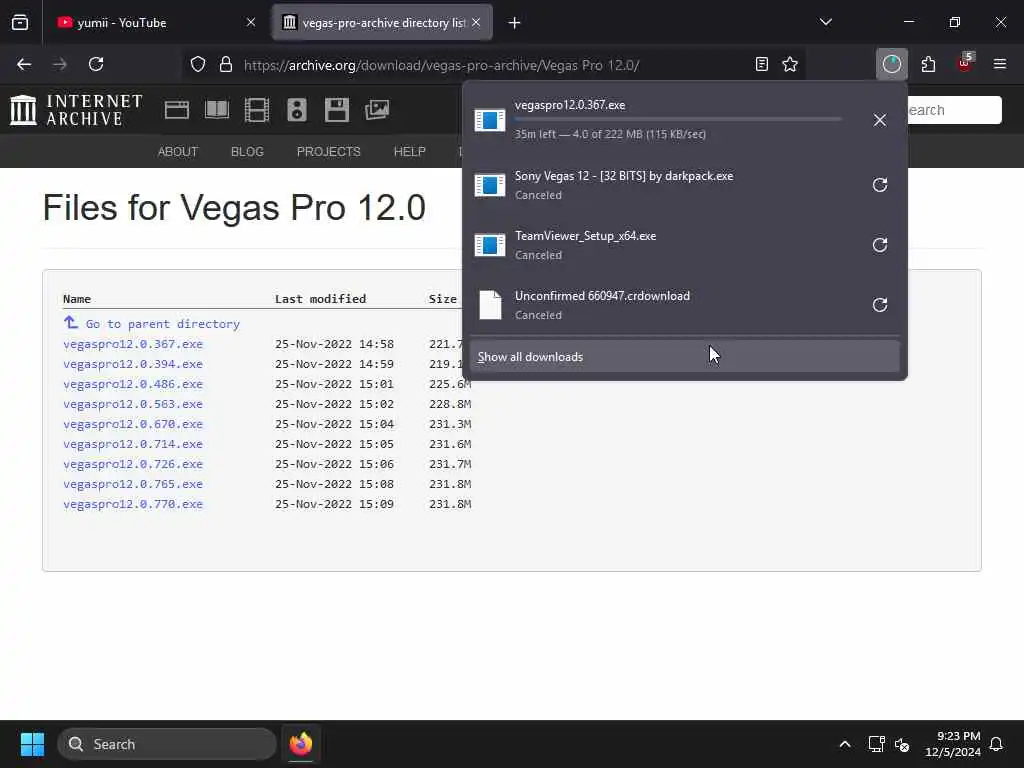This screenshot has width=1024, height=768.
Task: Download vegaspro12.0.367.exe from the file list
Action: pos(133,344)
